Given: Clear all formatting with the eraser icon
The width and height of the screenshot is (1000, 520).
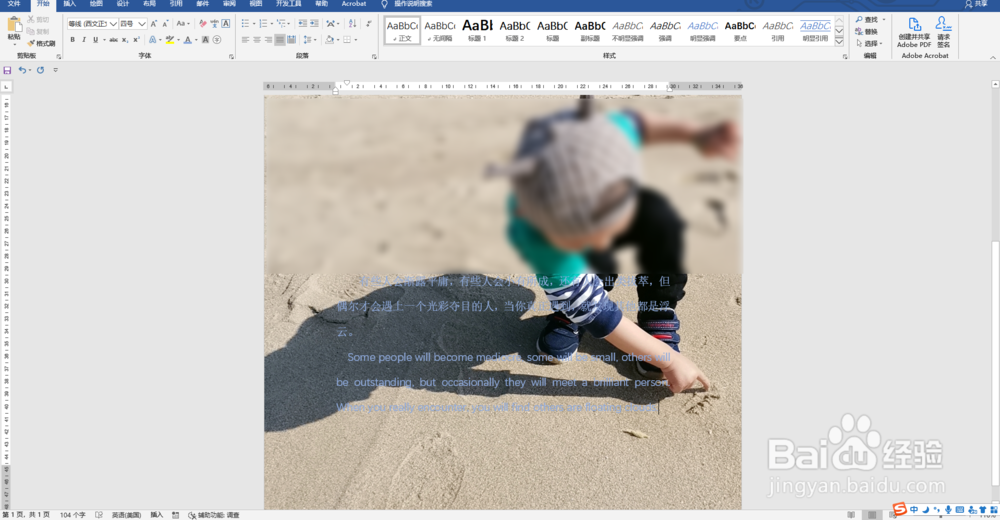Looking at the screenshot, I should coord(203,24).
